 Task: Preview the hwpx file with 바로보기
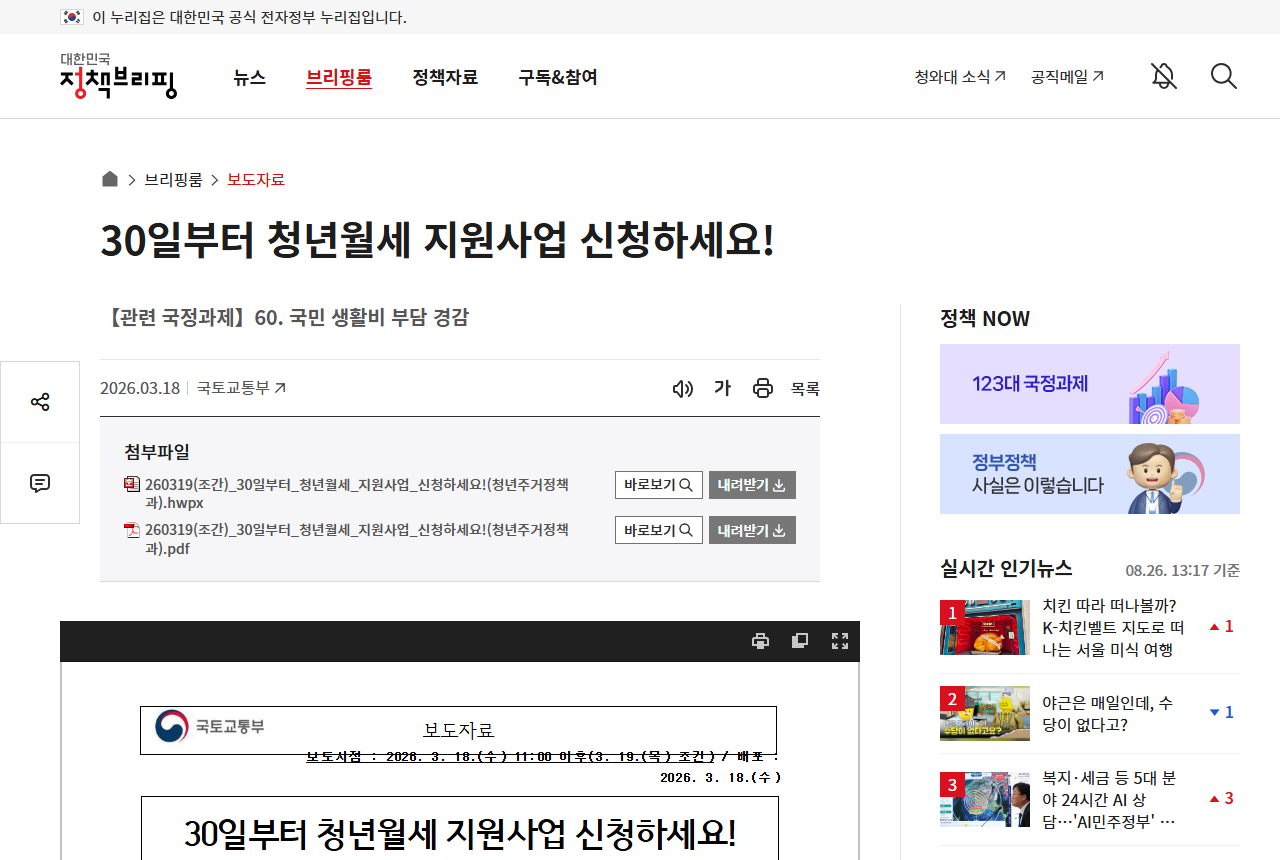(x=659, y=485)
